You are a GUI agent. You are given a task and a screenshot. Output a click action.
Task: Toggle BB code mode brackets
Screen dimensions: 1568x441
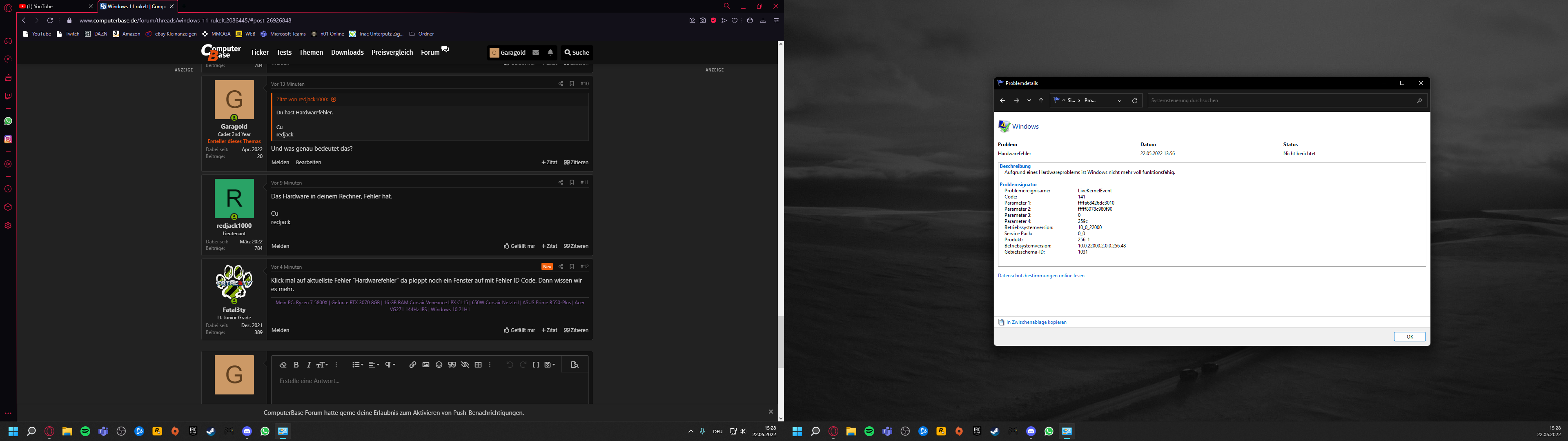click(x=536, y=365)
